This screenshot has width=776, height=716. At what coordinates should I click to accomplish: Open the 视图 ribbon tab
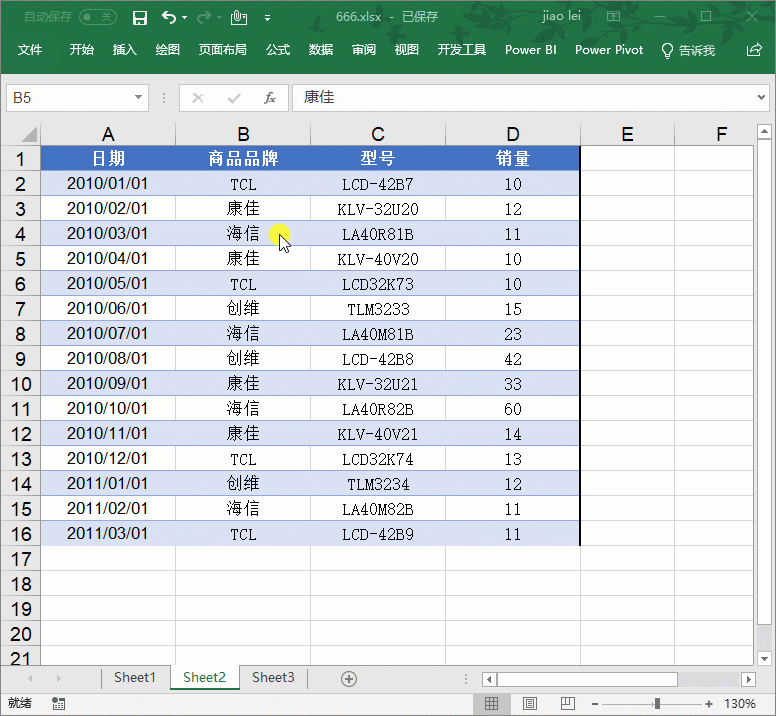point(407,50)
